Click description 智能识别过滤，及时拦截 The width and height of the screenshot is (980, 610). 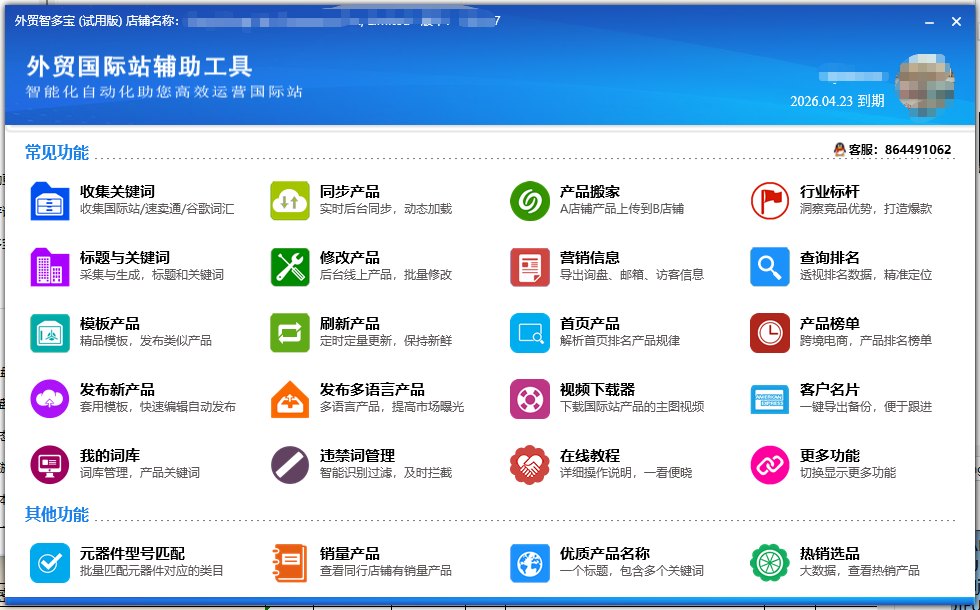386,473
